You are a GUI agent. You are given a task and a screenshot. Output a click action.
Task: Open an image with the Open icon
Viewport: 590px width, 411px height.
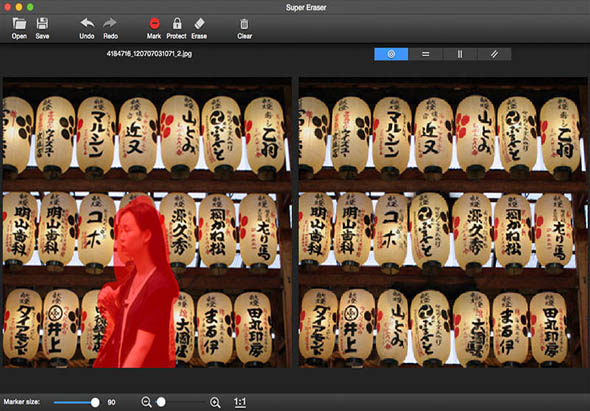[19, 28]
